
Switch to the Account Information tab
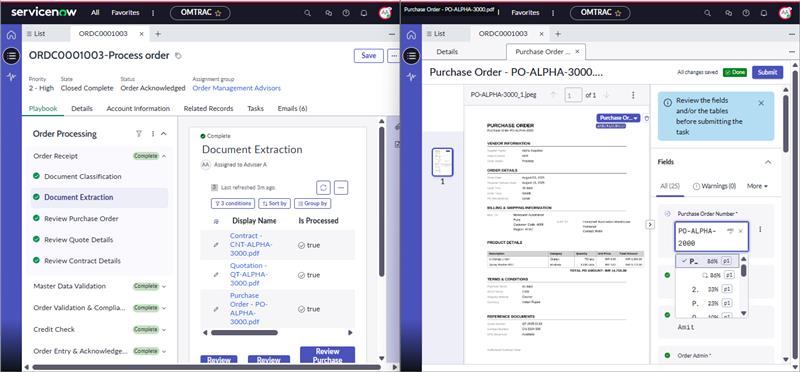(x=138, y=109)
